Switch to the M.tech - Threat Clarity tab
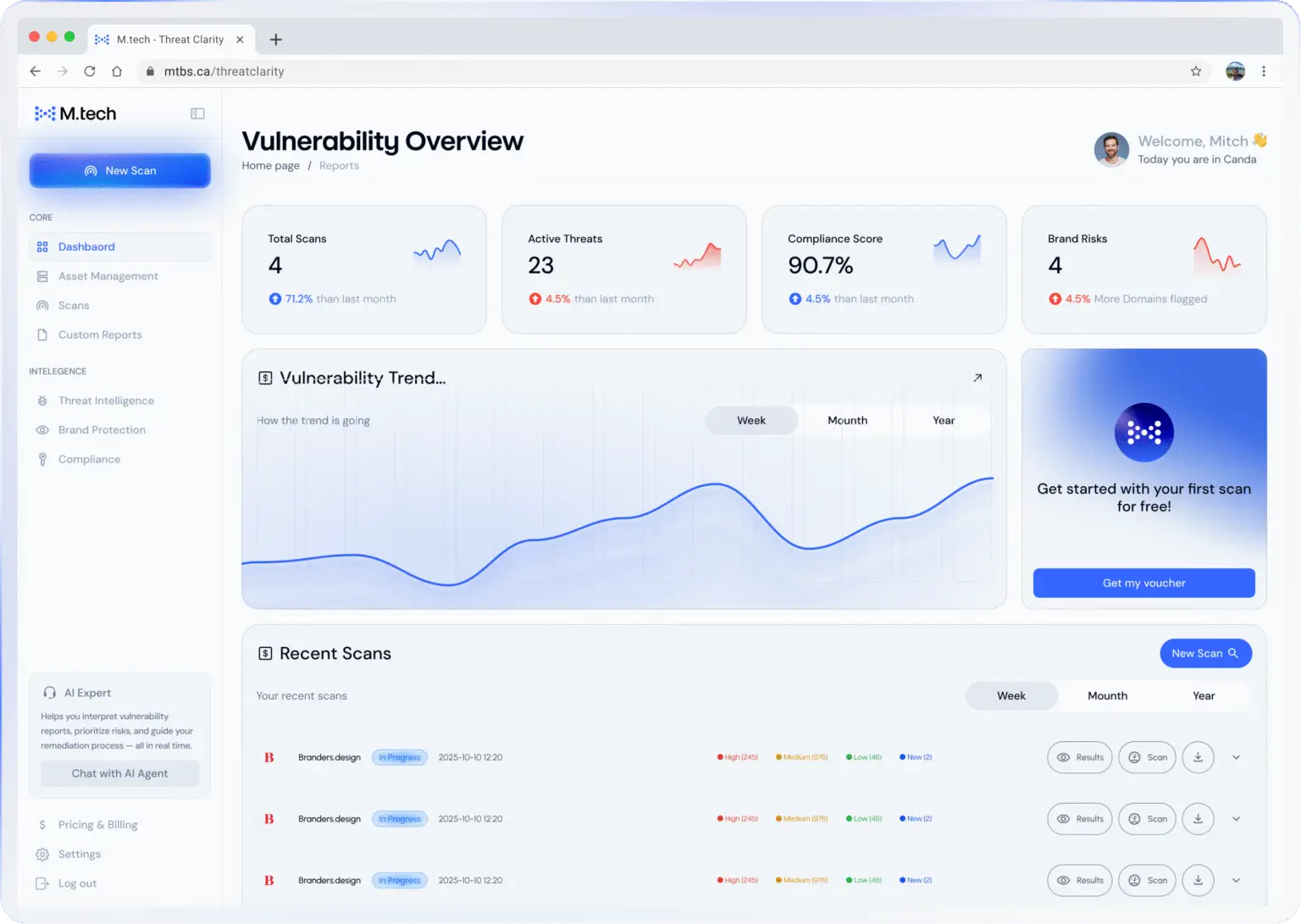 coord(169,39)
